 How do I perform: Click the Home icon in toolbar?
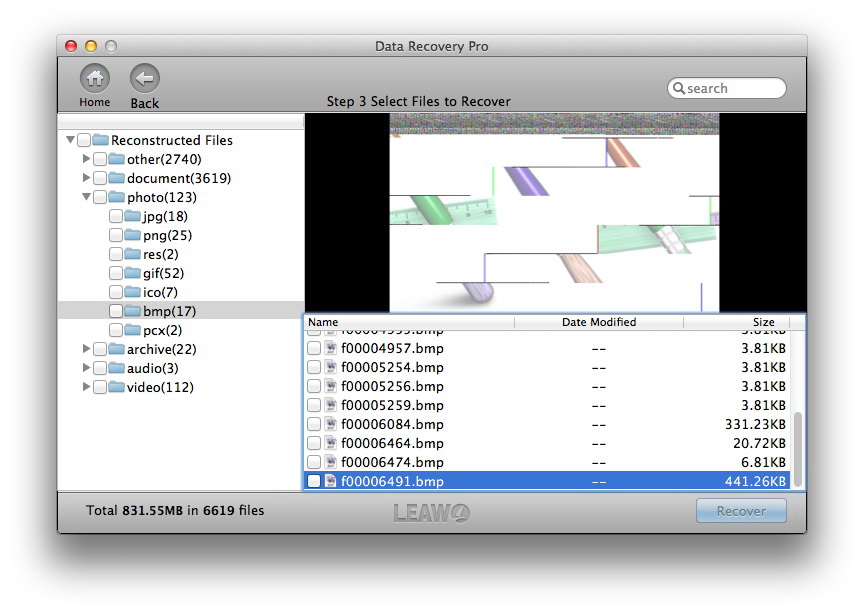coord(95,79)
